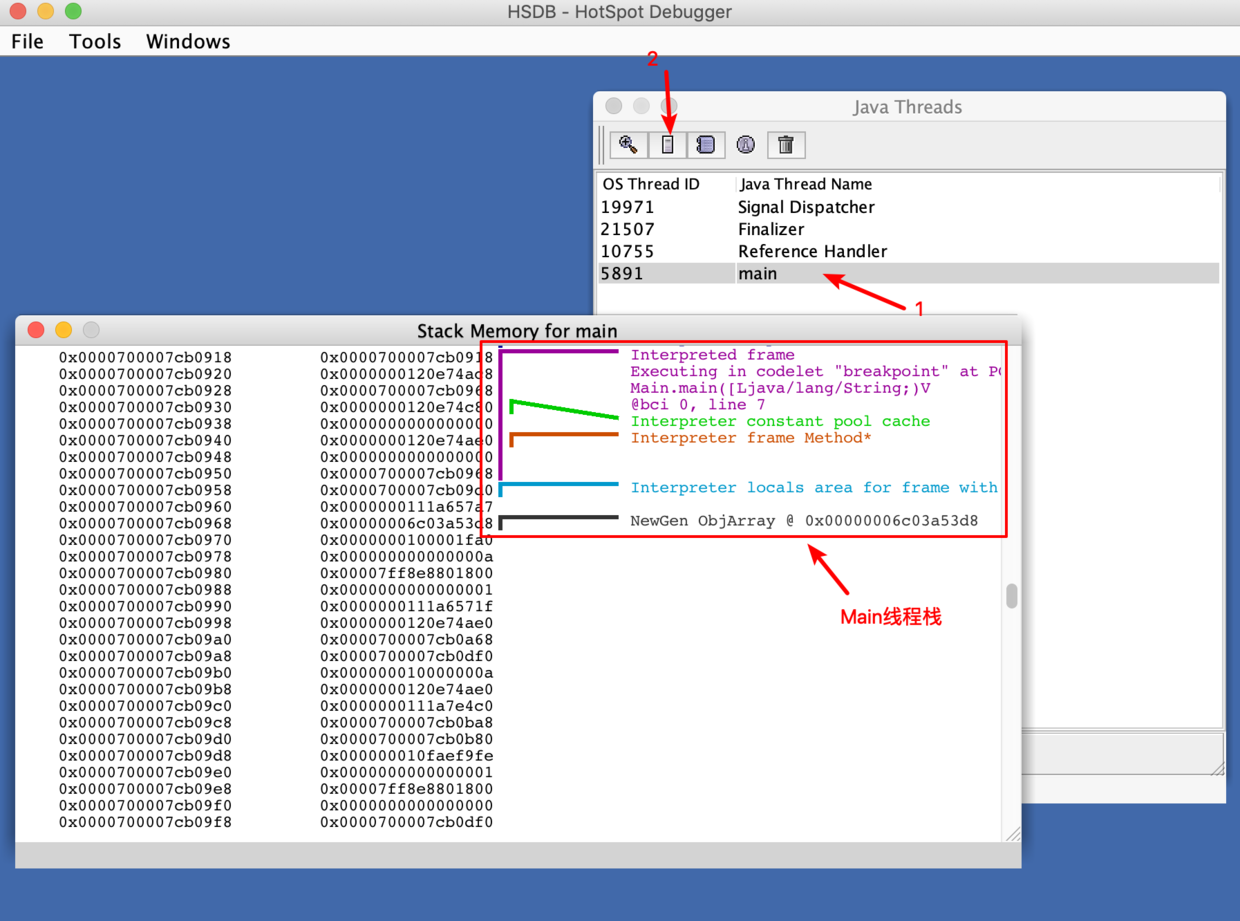Select the main thread row
The width and height of the screenshot is (1240, 921).
point(757,273)
